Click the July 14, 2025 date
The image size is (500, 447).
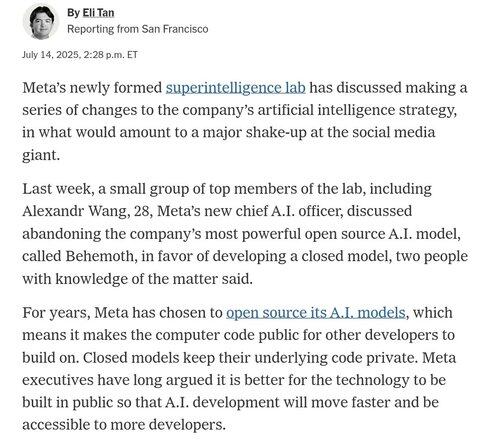point(51,55)
